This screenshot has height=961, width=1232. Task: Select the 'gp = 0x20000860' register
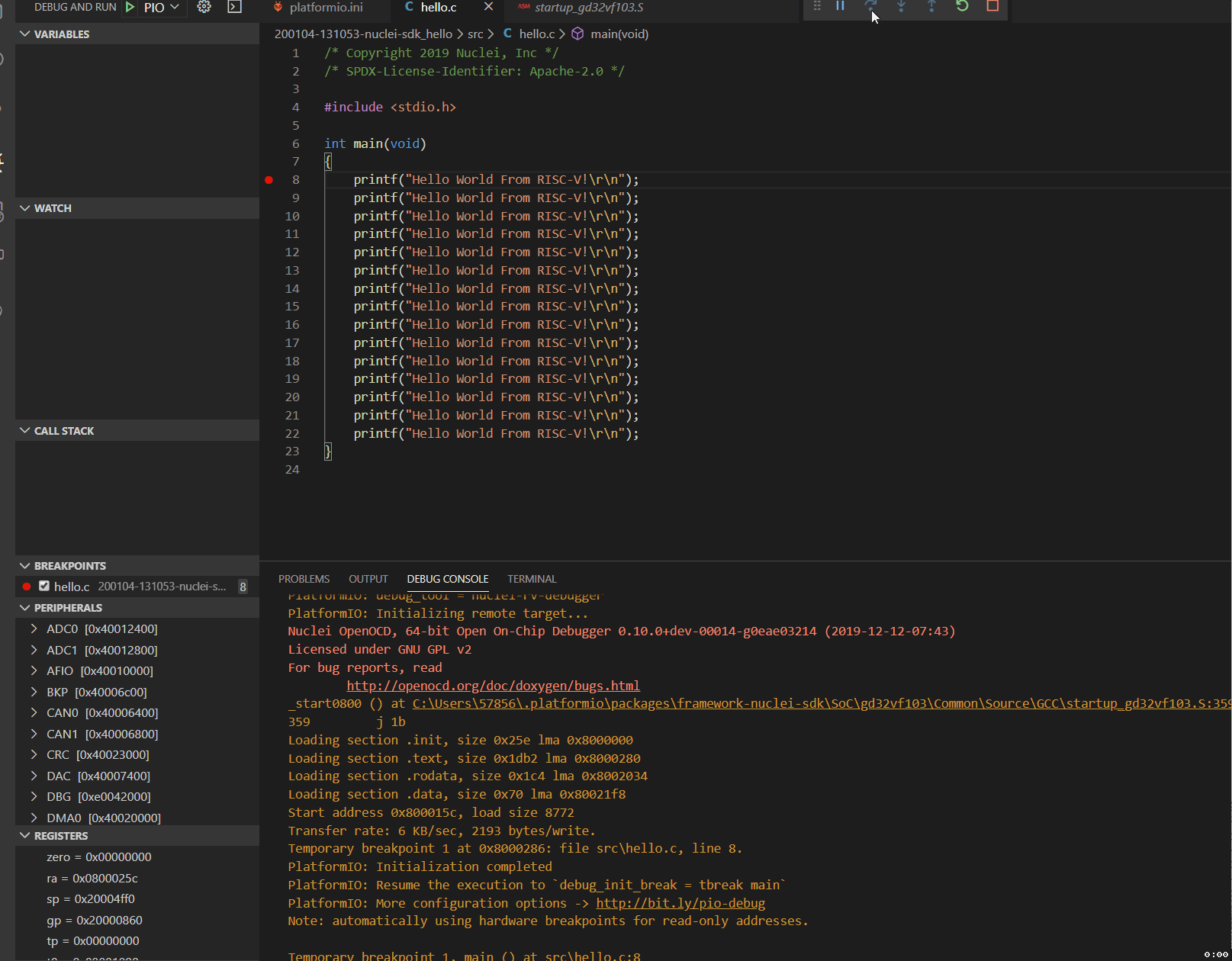coord(95,920)
